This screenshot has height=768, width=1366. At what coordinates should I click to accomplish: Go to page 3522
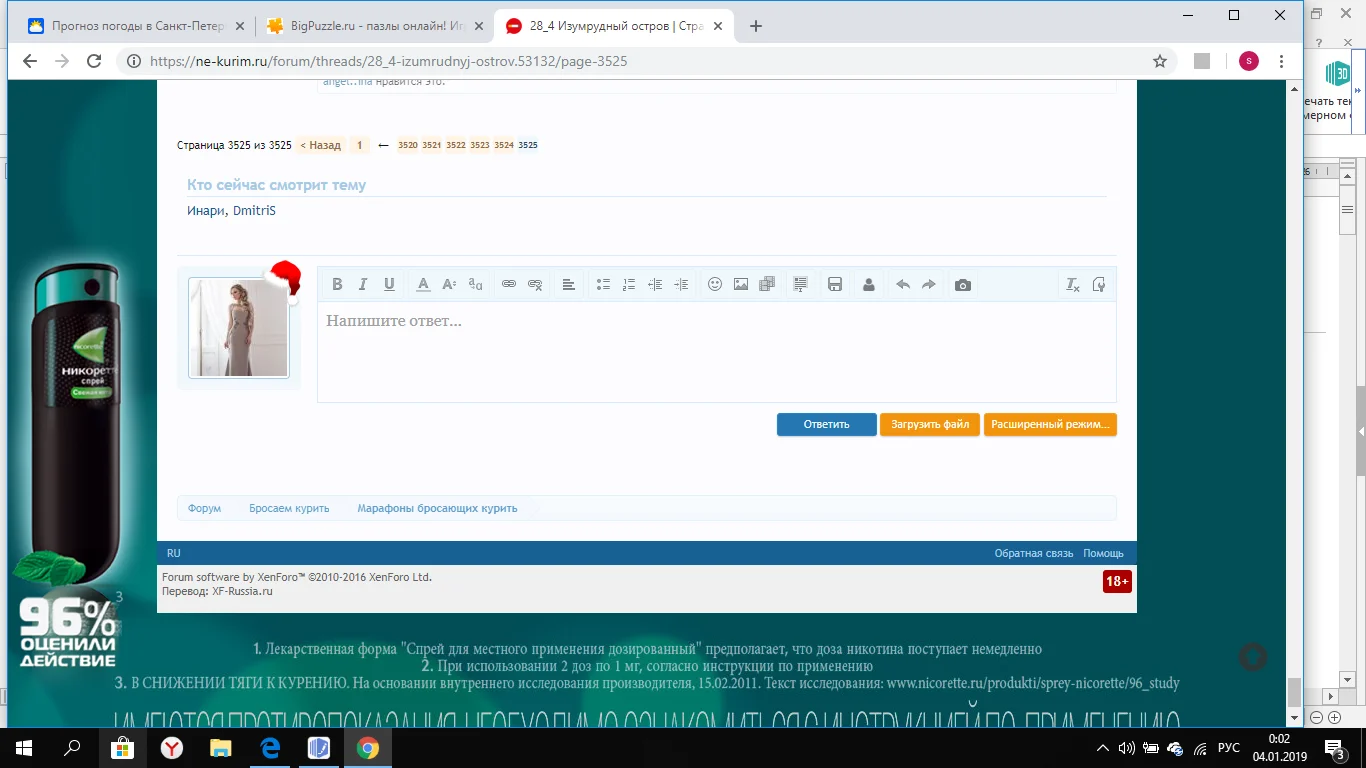pyautogui.click(x=456, y=145)
